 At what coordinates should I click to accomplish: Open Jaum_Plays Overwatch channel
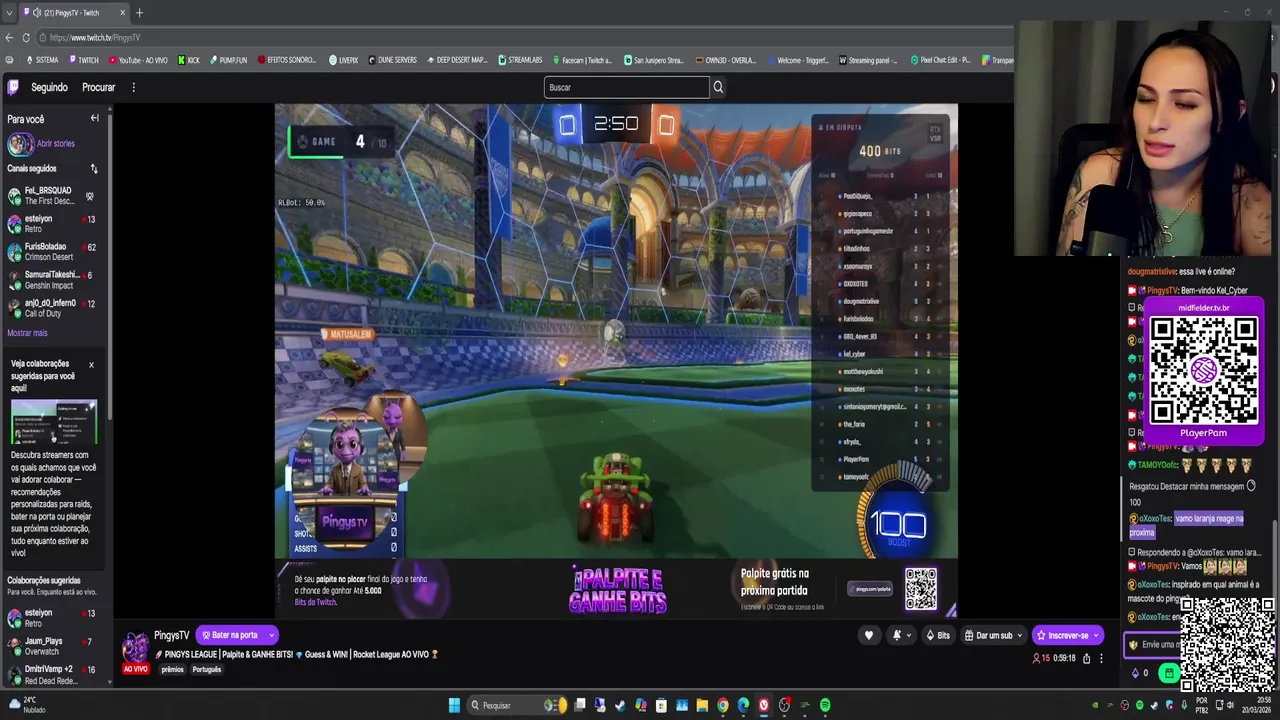[x=52, y=646]
